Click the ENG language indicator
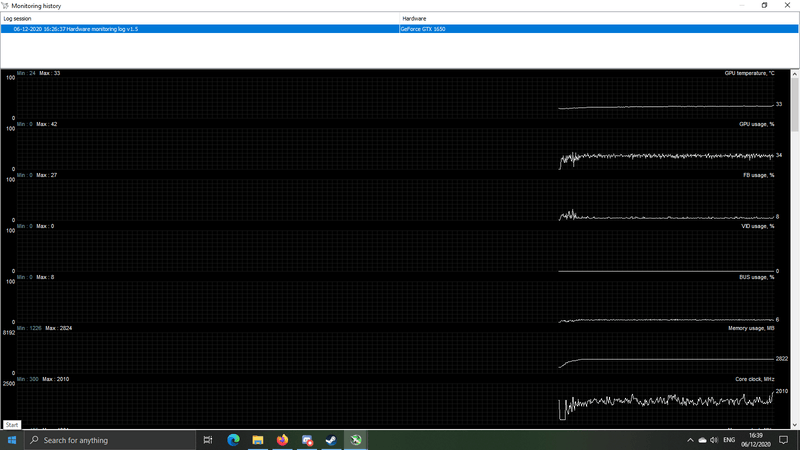 729,440
